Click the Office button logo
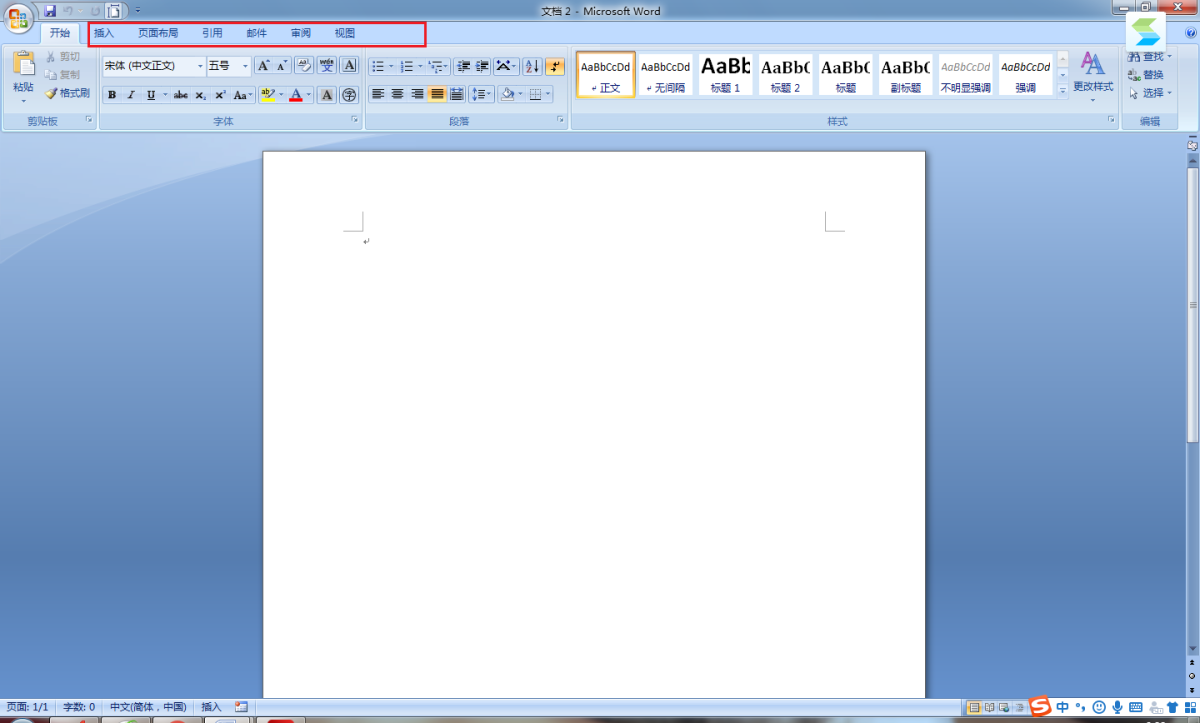 (x=19, y=18)
